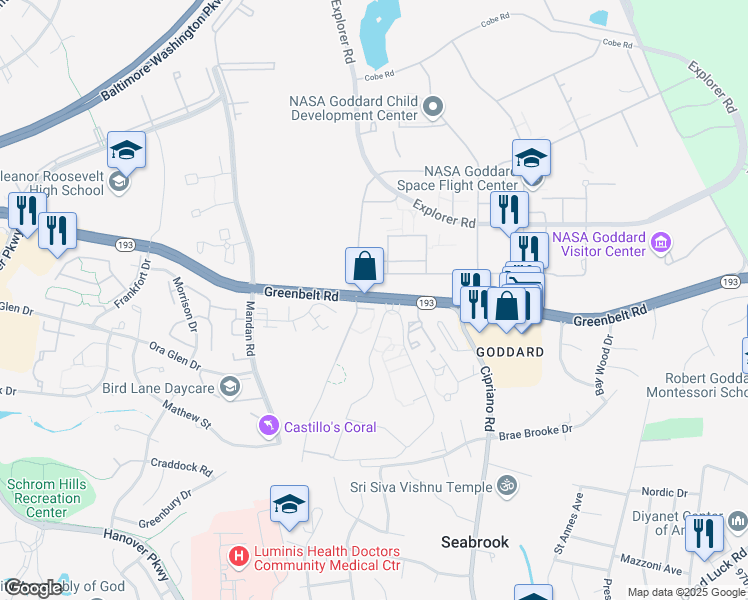Open the school marker near Luminis Health Medical Ctr
The width and height of the screenshot is (748, 600).
click(x=289, y=504)
